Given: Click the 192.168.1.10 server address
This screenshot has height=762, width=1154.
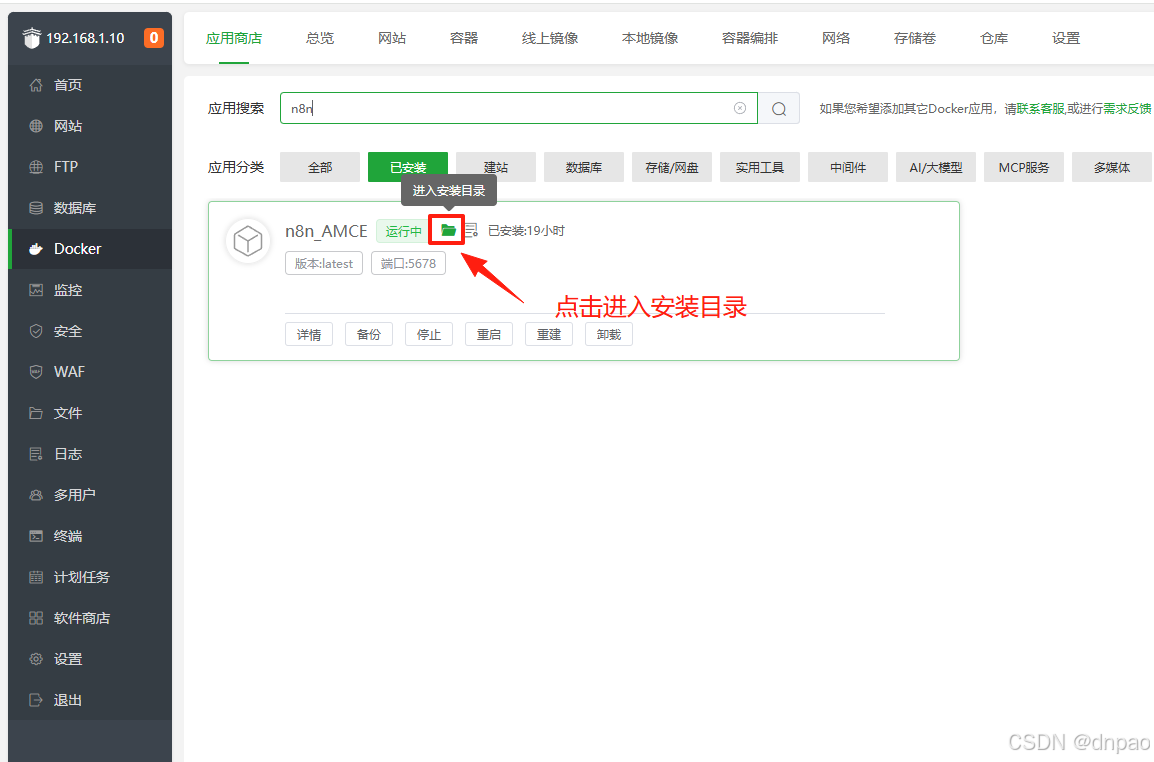Looking at the screenshot, I should (85, 38).
